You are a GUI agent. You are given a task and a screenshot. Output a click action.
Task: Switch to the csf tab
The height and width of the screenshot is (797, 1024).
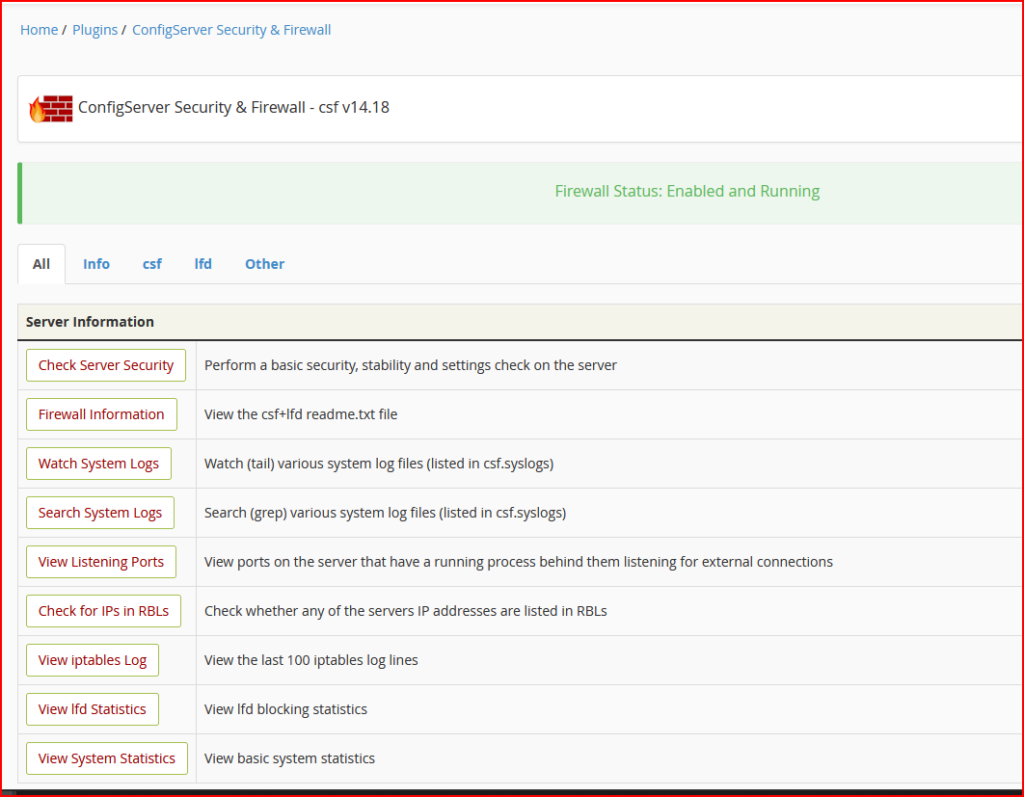[x=152, y=264]
